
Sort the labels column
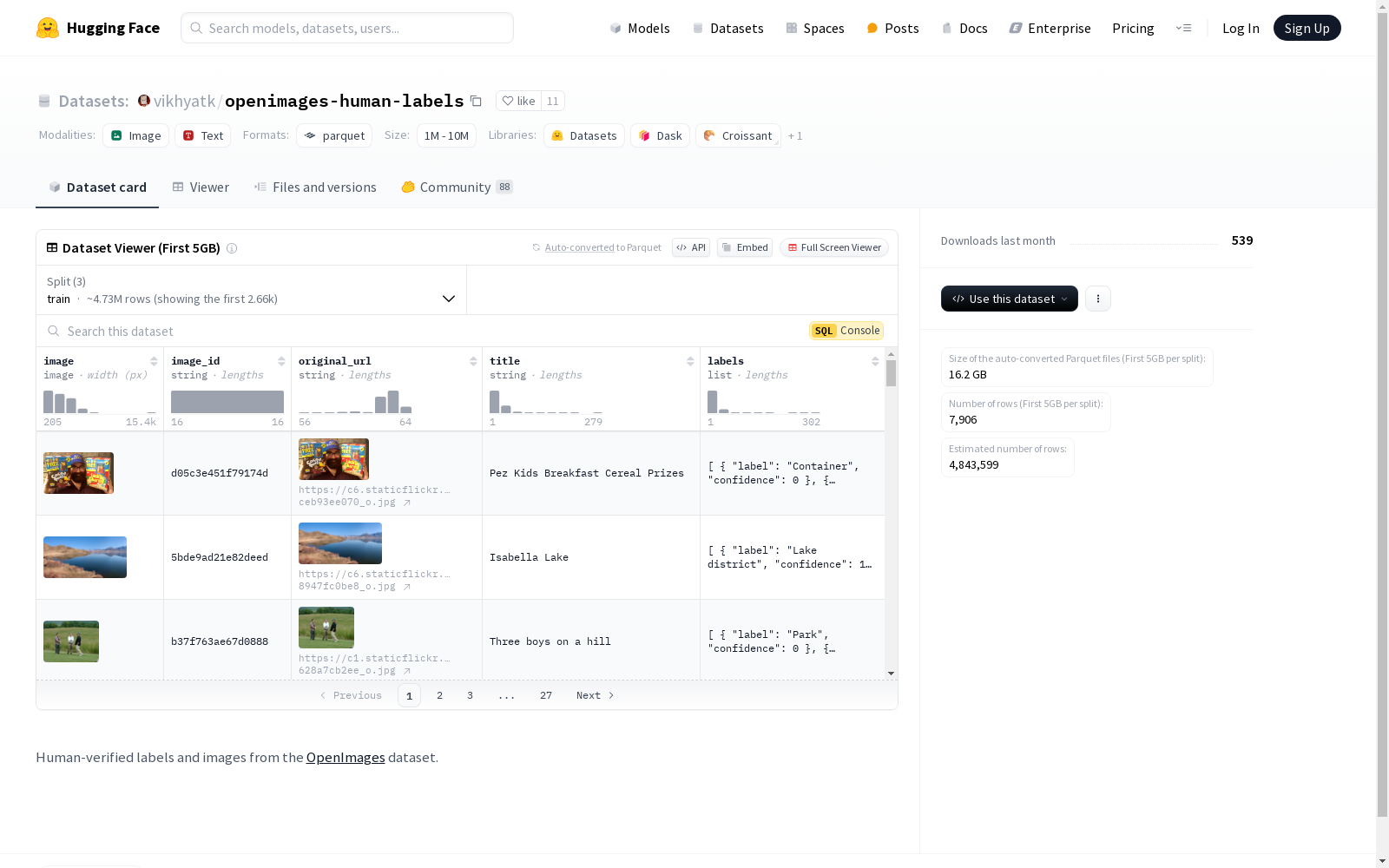(x=875, y=361)
